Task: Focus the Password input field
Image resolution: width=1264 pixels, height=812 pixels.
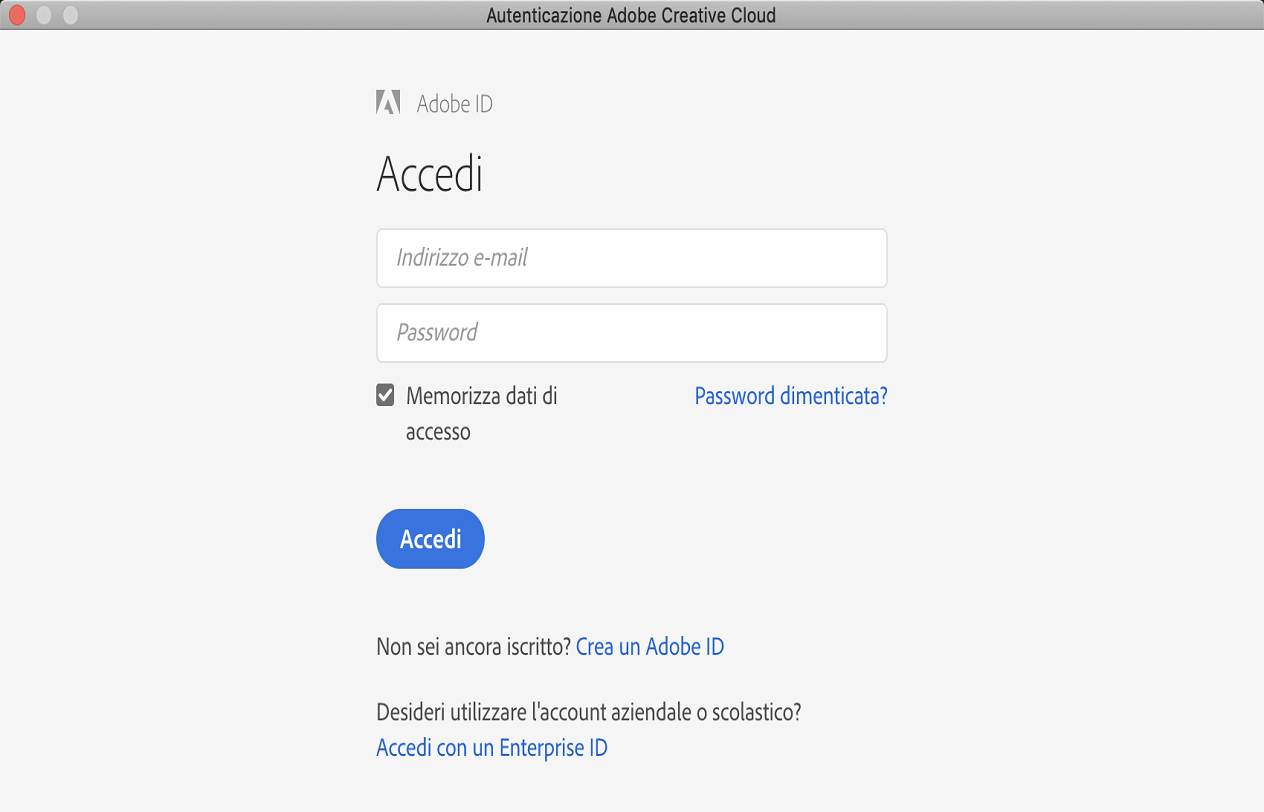Action: (x=631, y=333)
